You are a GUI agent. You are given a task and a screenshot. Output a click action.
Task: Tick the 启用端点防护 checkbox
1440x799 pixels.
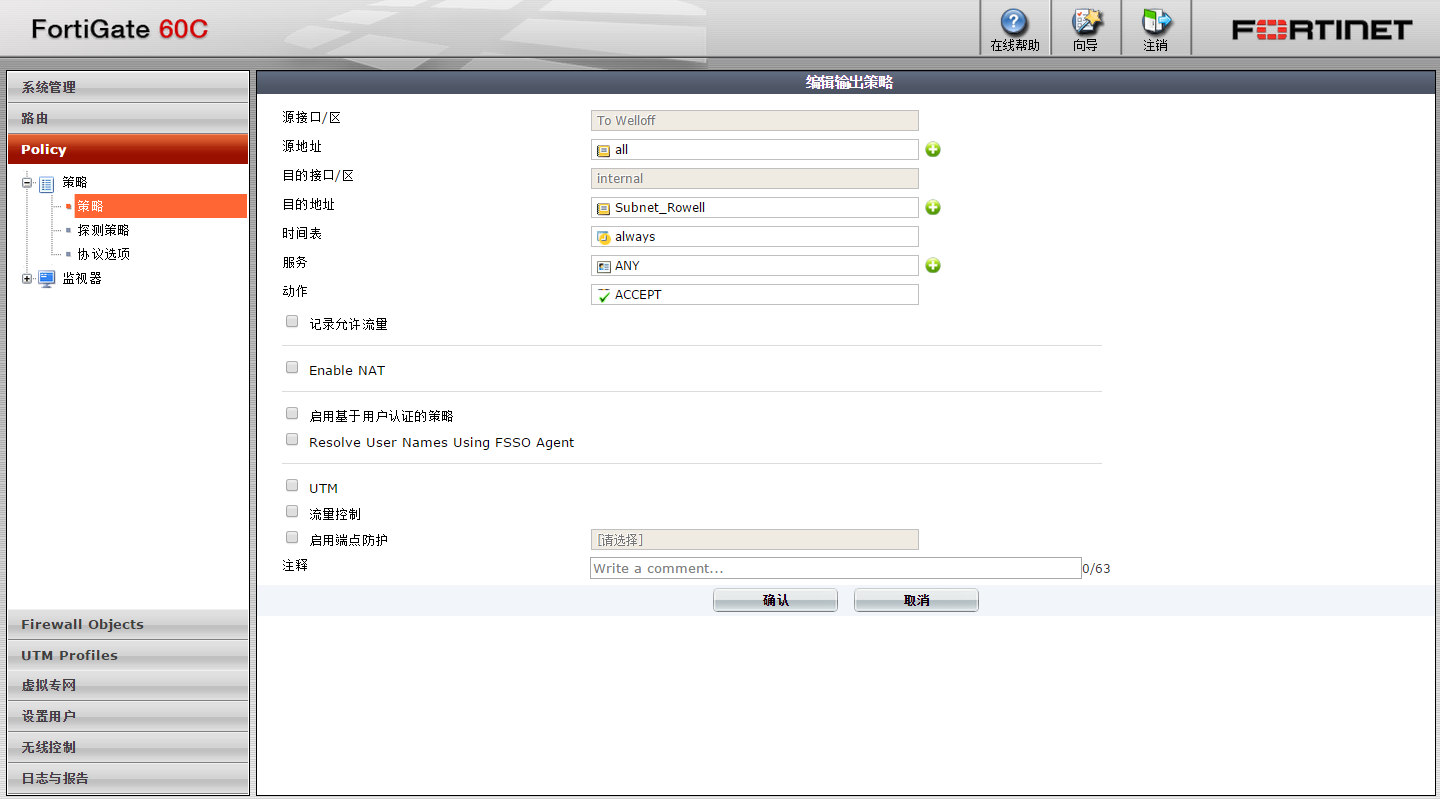pos(292,537)
